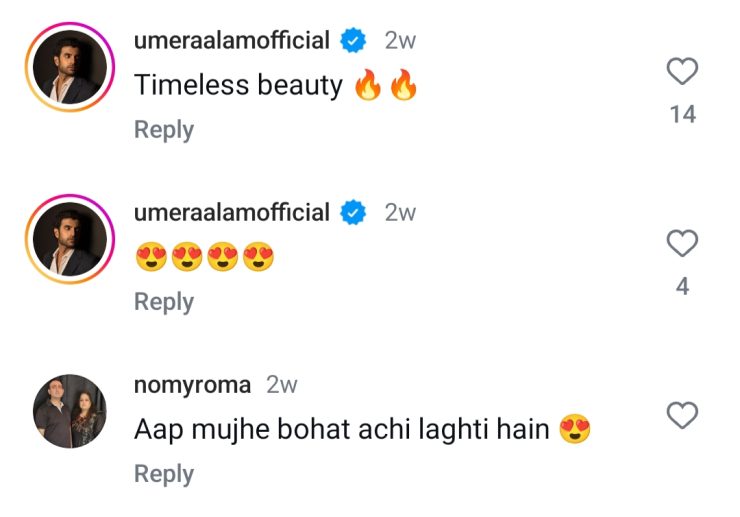View the 14 likes count

tap(682, 115)
